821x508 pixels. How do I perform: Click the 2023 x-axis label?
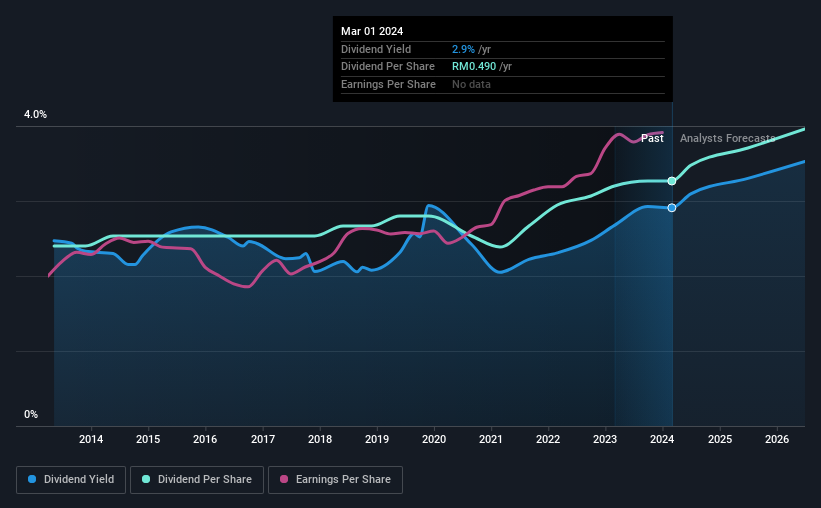tap(605, 439)
